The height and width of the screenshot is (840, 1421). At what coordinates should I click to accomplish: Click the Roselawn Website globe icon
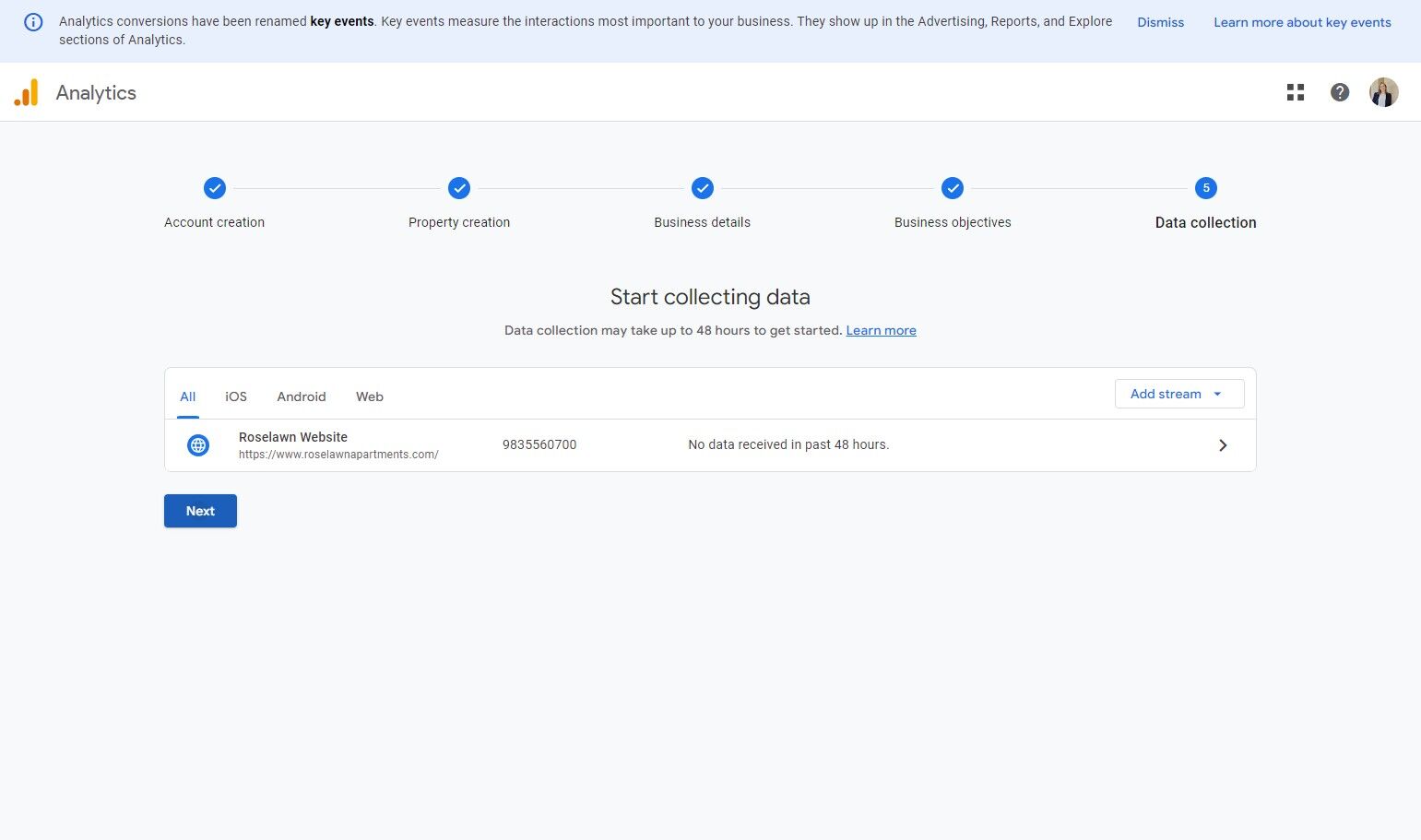click(x=198, y=445)
